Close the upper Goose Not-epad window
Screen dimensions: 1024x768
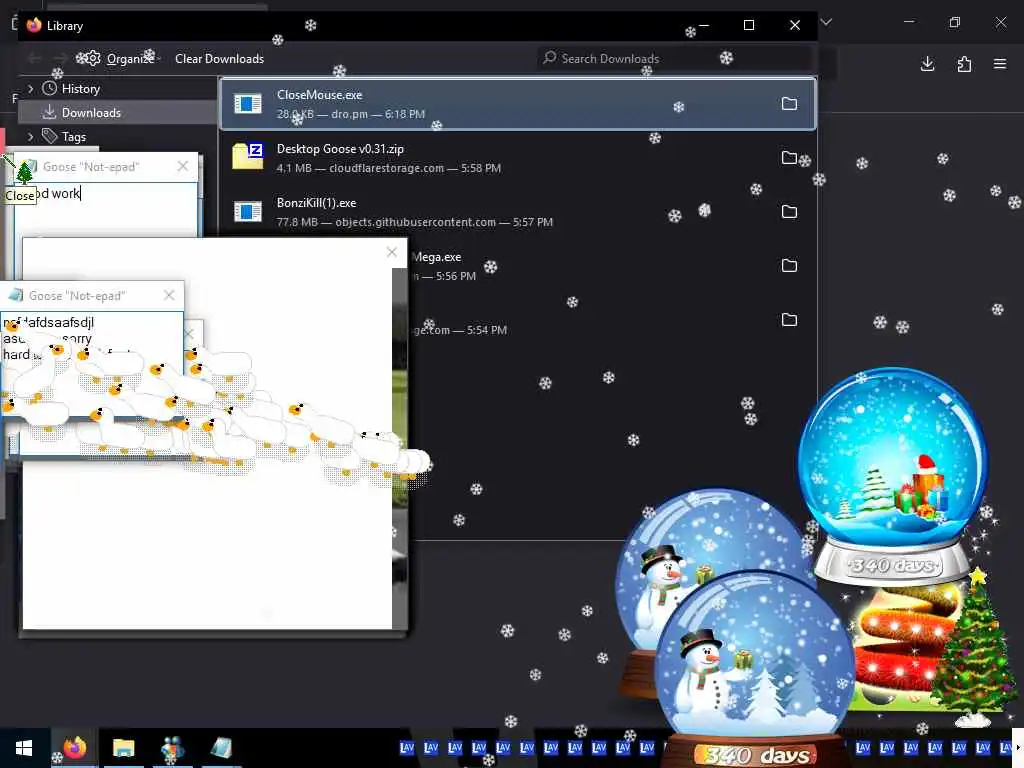(x=183, y=166)
